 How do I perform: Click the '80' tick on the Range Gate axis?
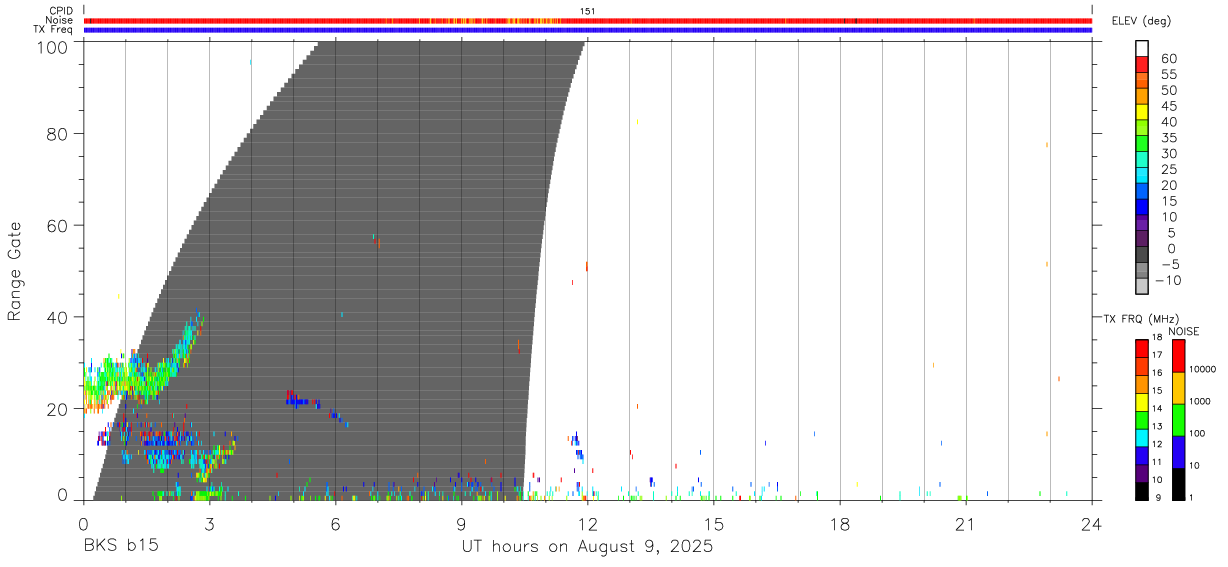58,133
